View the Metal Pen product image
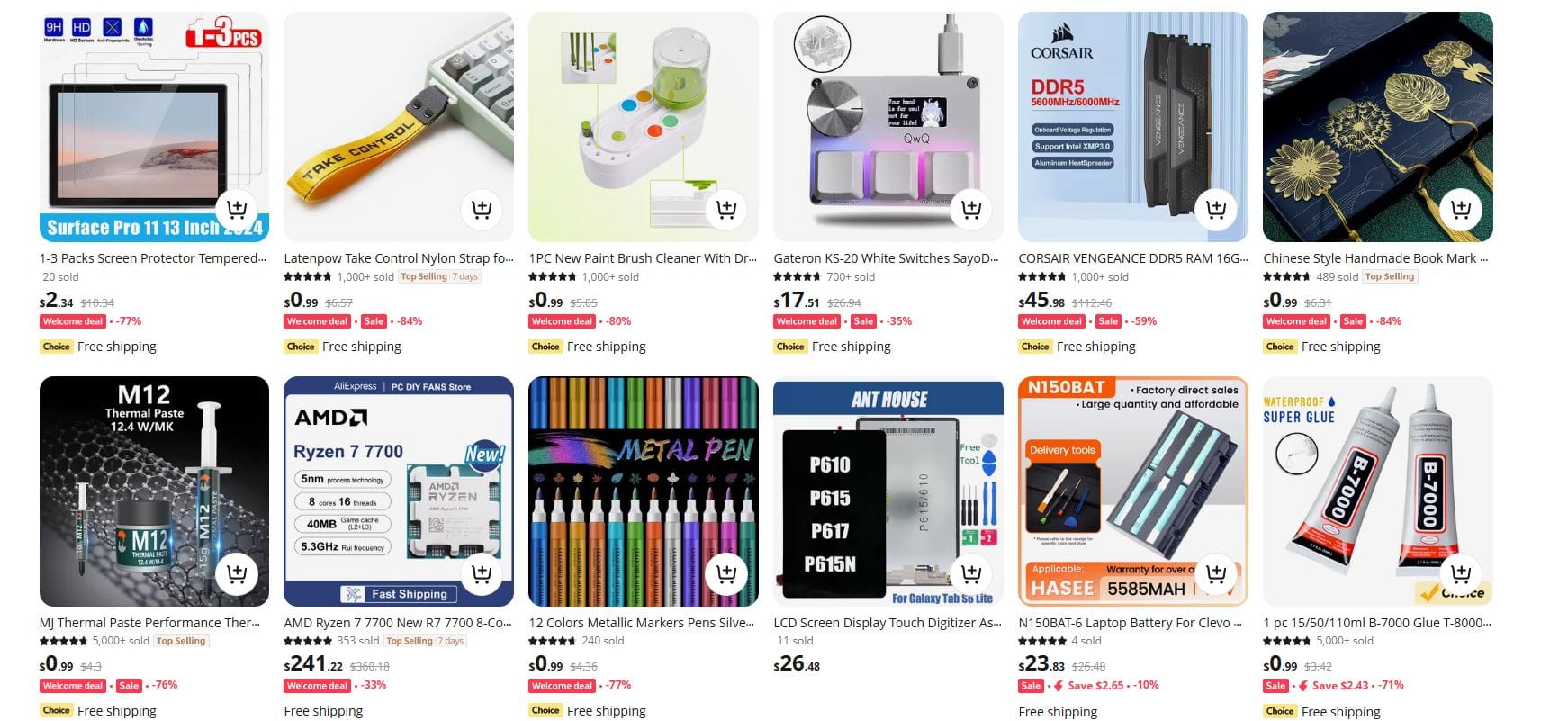 [x=644, y=491]
